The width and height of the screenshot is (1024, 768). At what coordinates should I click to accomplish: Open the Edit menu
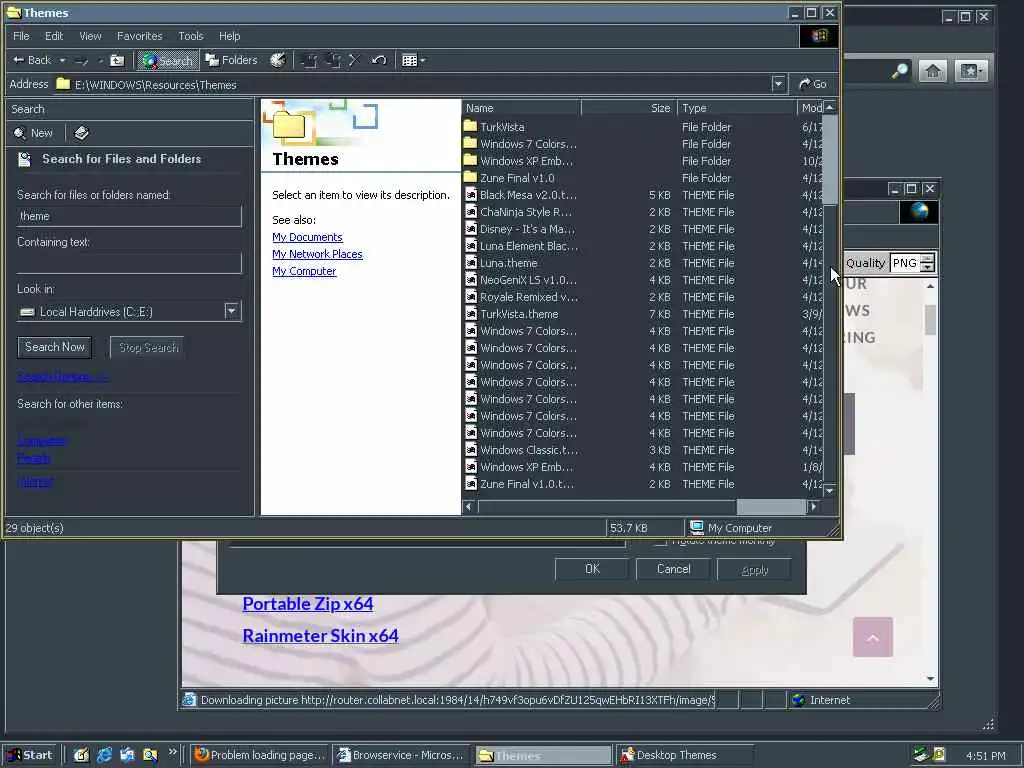point(54,36)
